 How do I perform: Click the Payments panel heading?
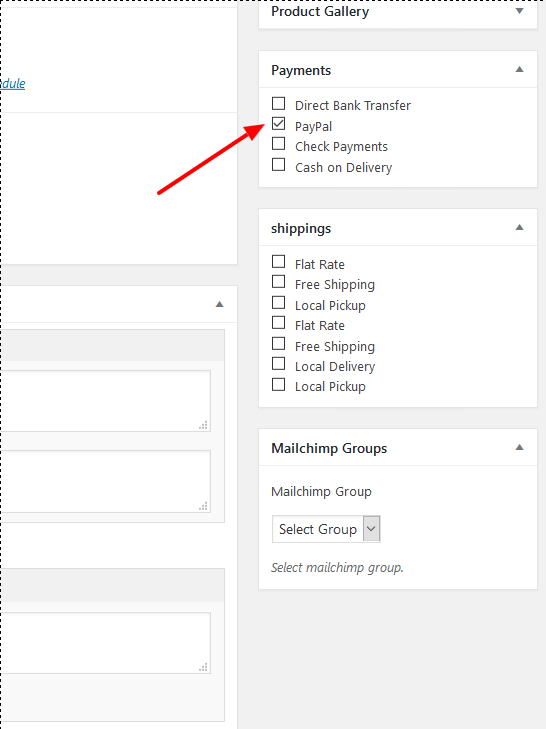tap(301, 71)
